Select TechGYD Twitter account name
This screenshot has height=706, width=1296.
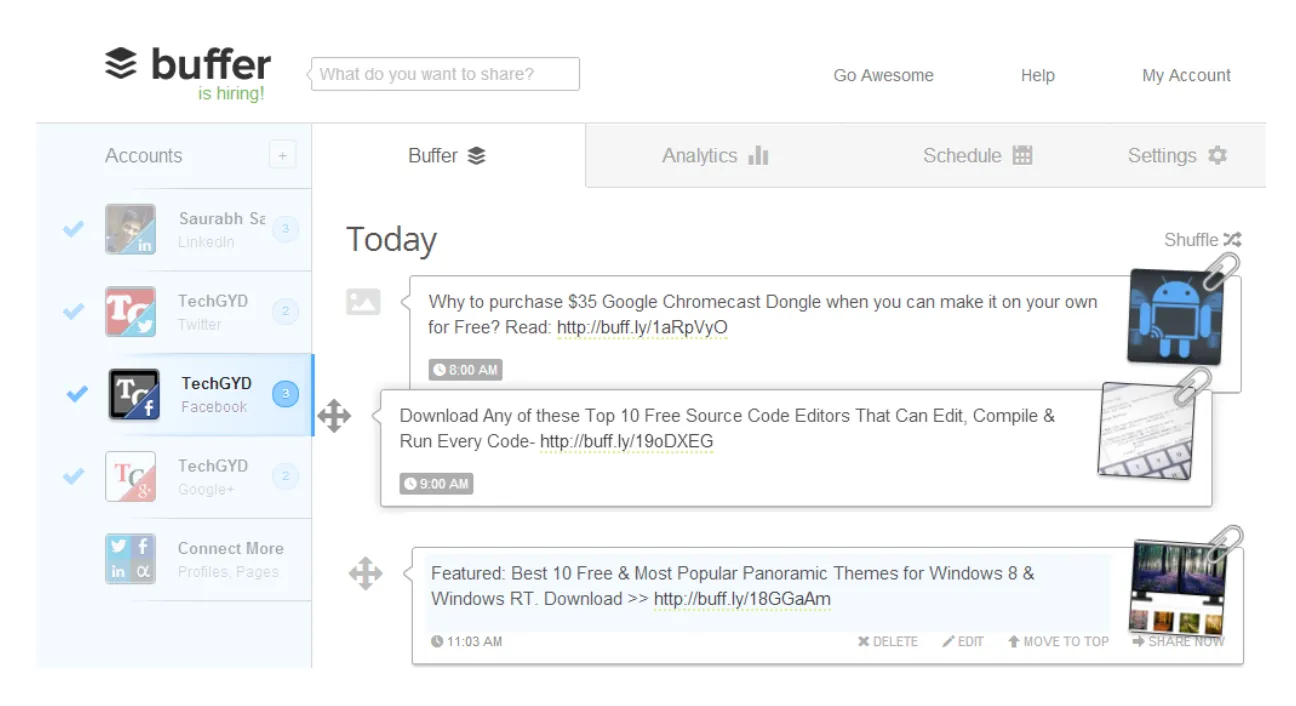(213, 301)
